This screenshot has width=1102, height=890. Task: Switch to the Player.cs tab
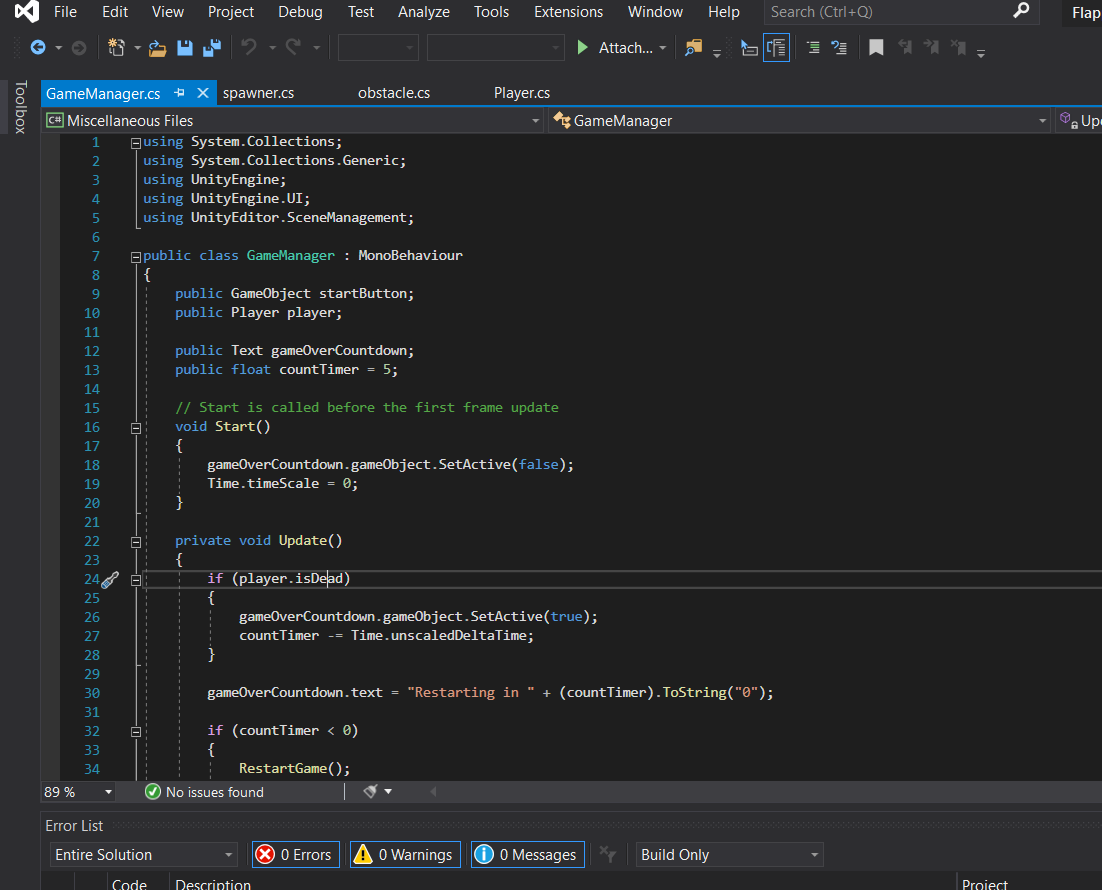(x=522, y=93)
